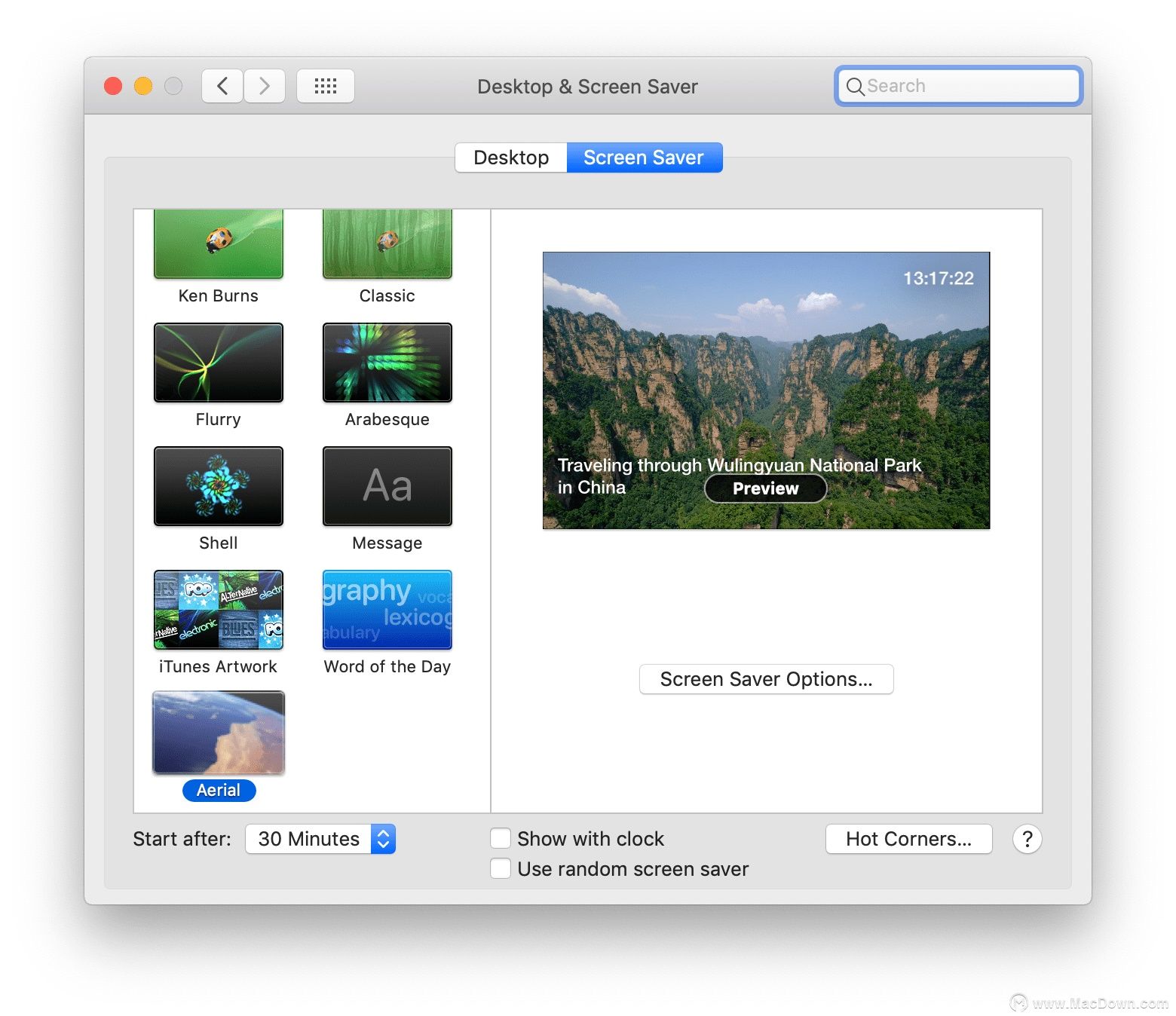The height and width of the screenshot is (1016, 1176).
Task: Click the Word of the Day label
Action: (x=387, y=666)
